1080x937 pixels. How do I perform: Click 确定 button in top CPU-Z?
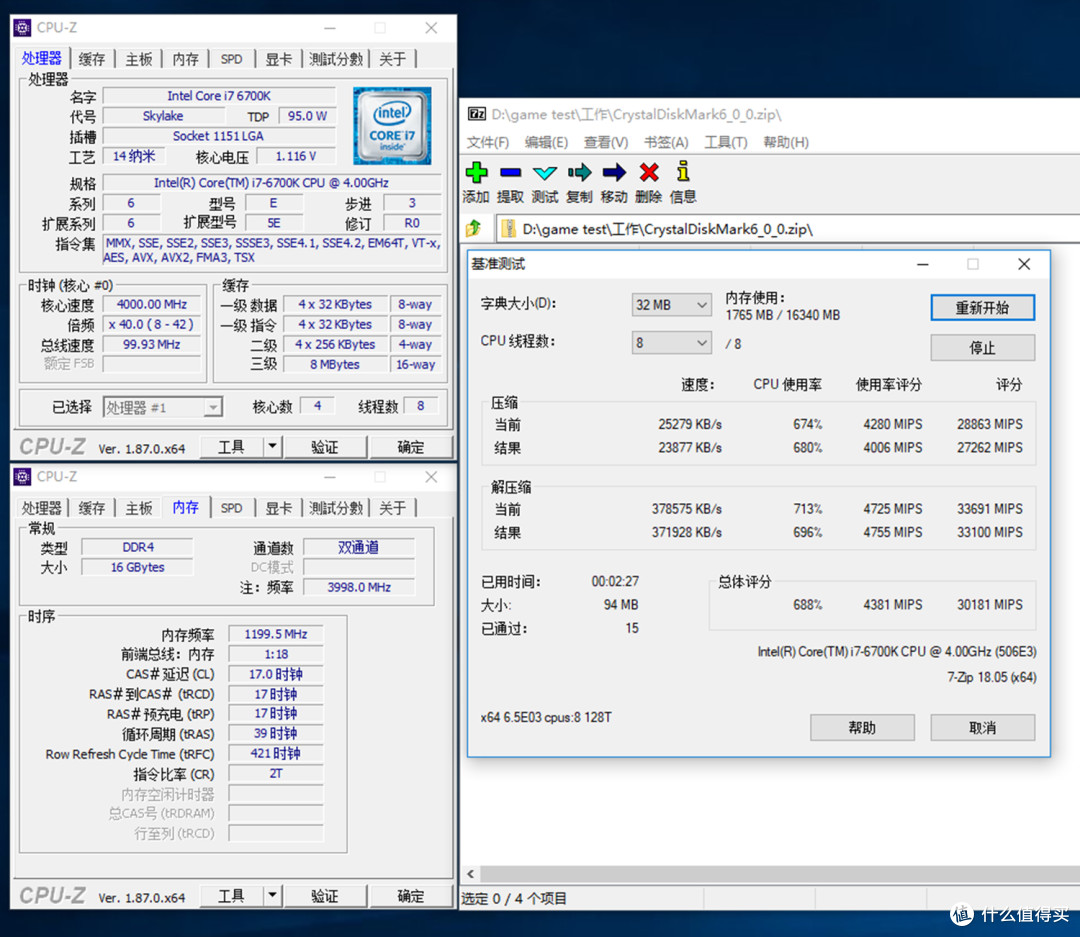(x=411, y=446)
